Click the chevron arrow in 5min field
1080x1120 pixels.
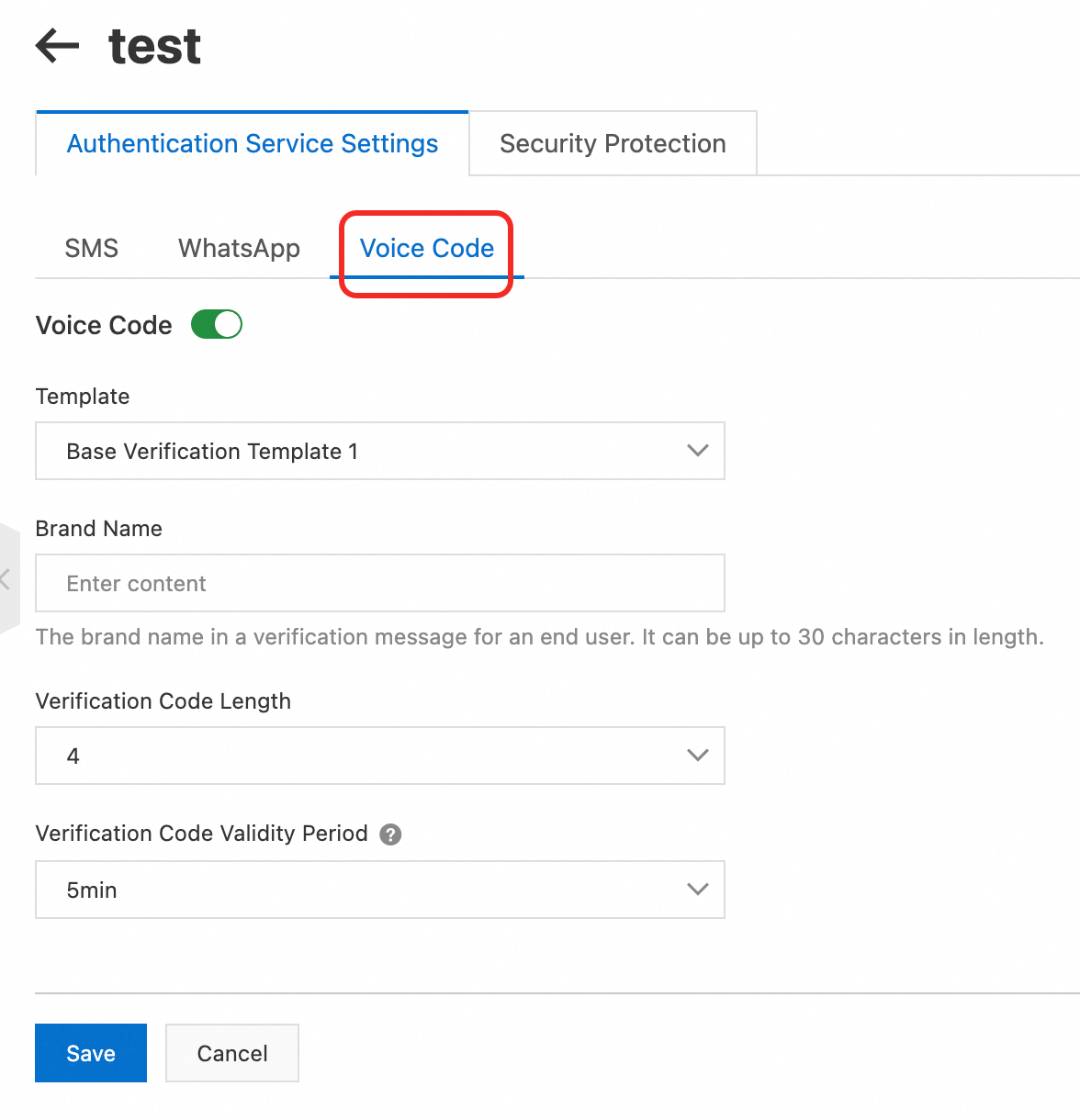pos(698,890)
